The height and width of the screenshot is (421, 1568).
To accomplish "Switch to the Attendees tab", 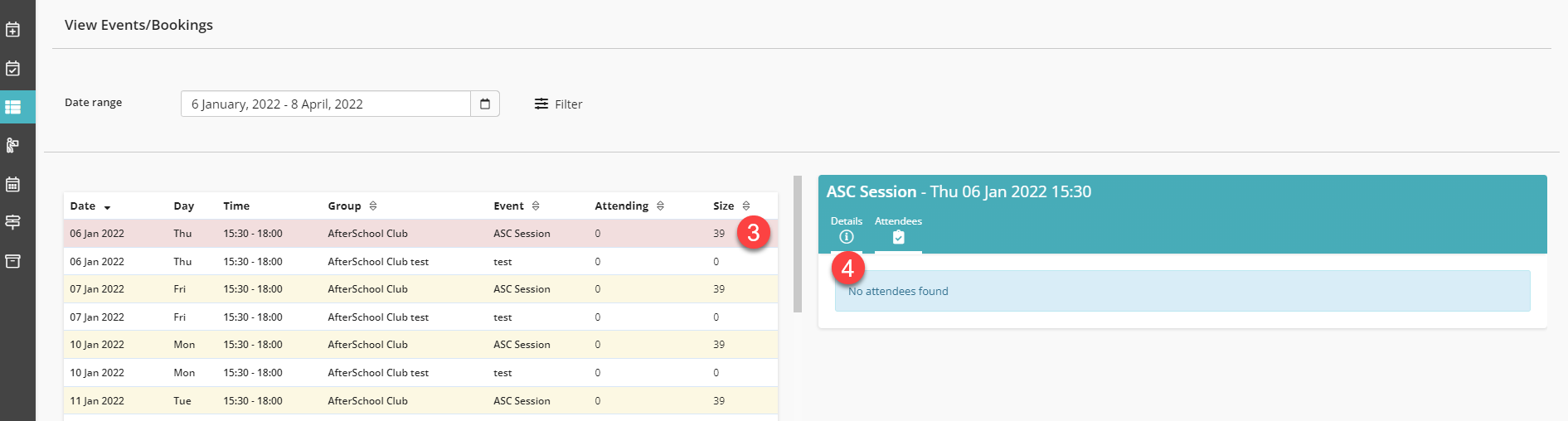I will (x=898, y=230).
